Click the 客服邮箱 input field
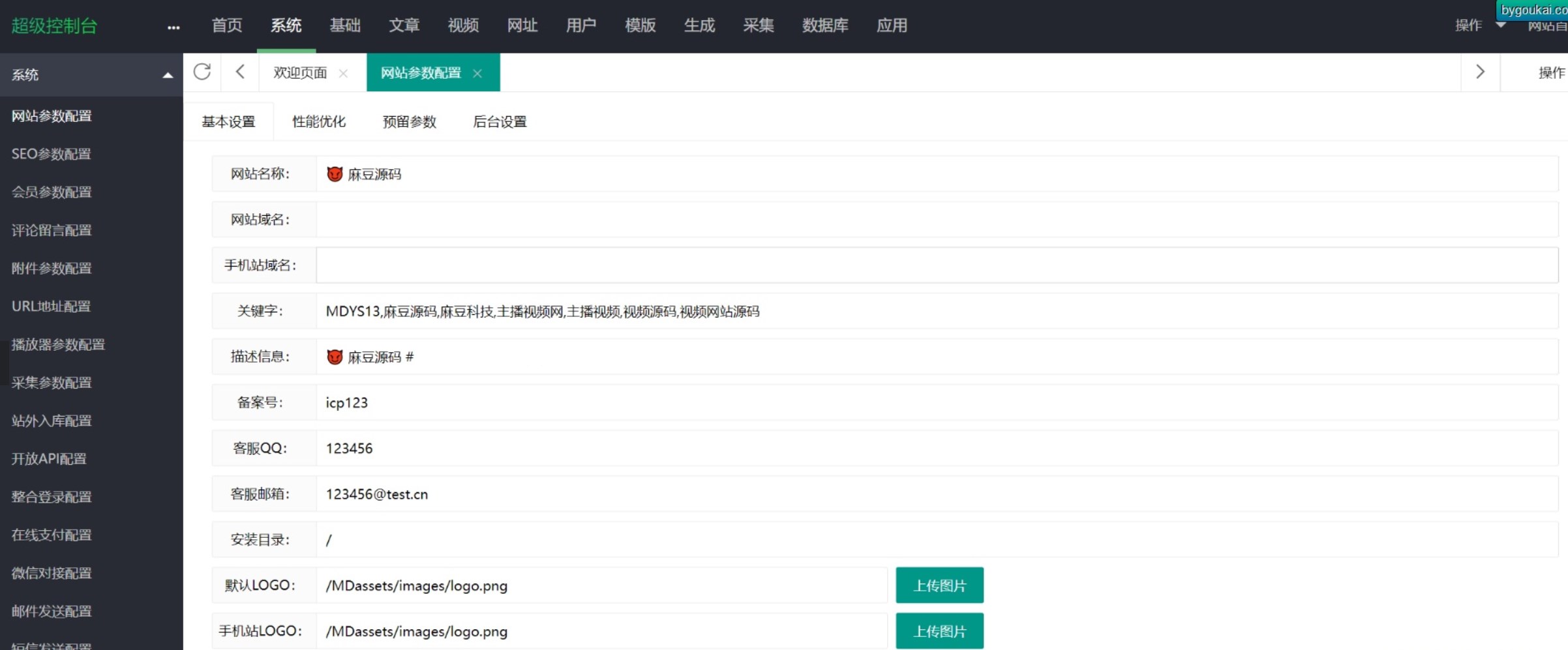Image resolution: width=1568 pixels, height=650 pixels. tap(937, 494)
